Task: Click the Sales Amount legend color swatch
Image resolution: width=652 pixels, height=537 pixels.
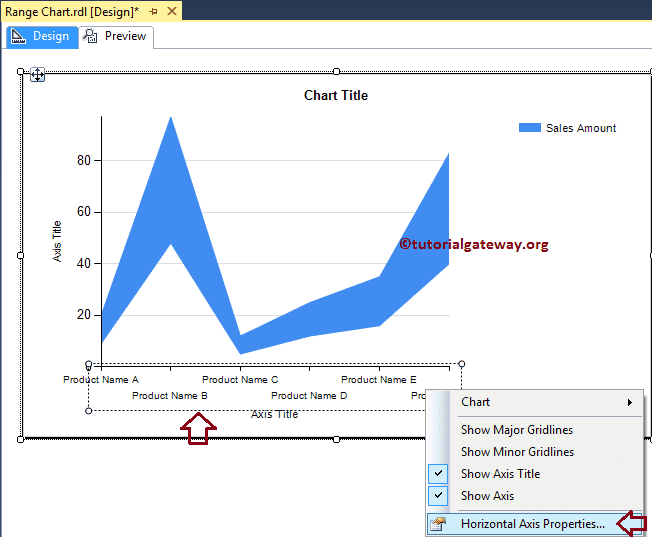Action: click(x=530, y=128)
